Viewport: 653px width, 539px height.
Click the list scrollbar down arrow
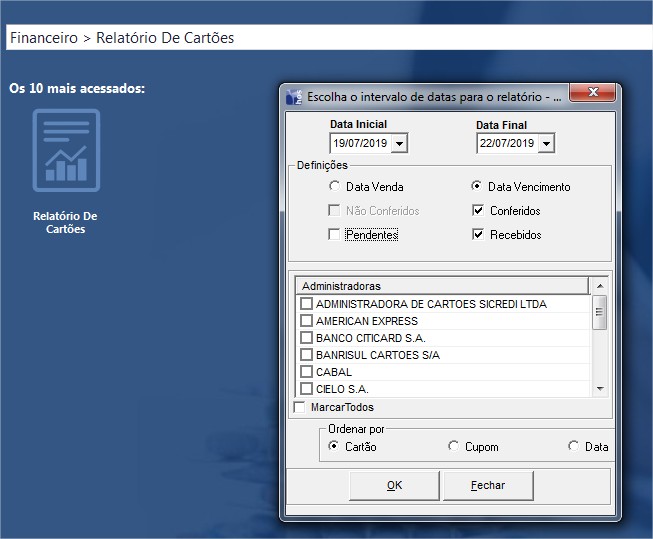coord(600,387)
